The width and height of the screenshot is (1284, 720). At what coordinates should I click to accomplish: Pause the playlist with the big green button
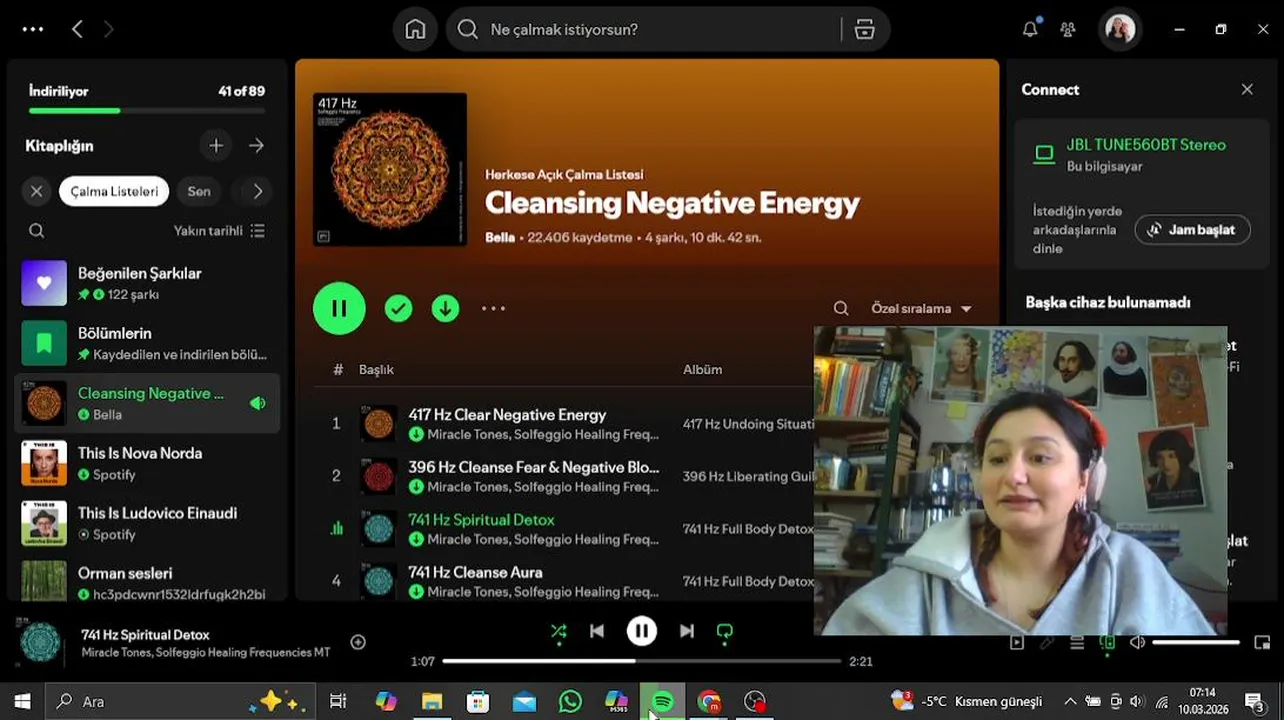[339, 308]
